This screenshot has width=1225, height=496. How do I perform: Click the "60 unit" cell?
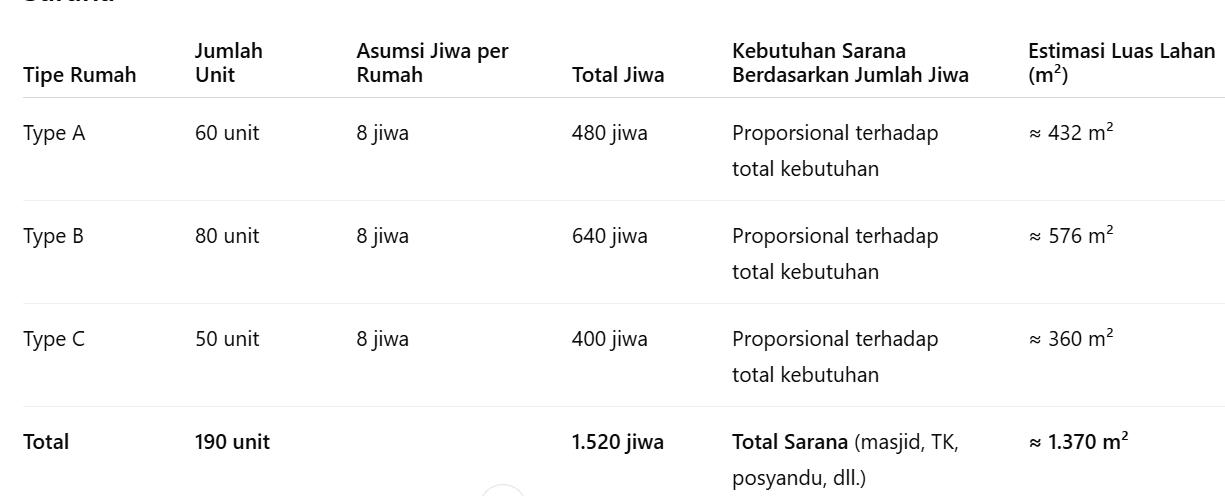coord(227,133)
